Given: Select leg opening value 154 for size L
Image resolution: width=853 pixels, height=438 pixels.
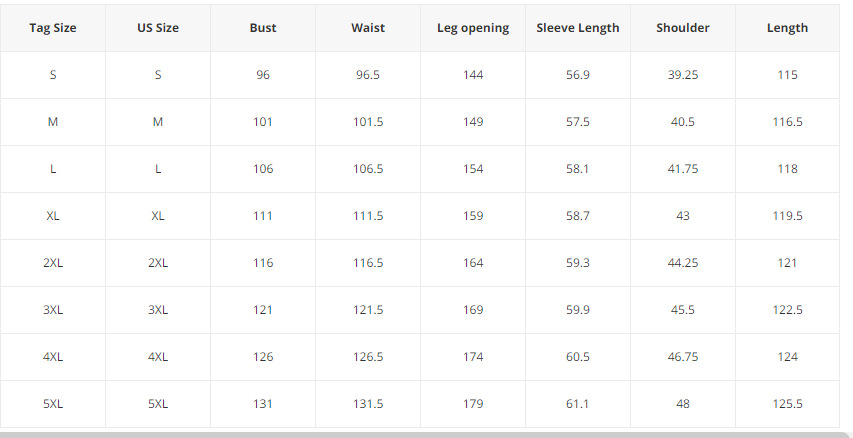Looking at the screenshot, I should (473, 169).
